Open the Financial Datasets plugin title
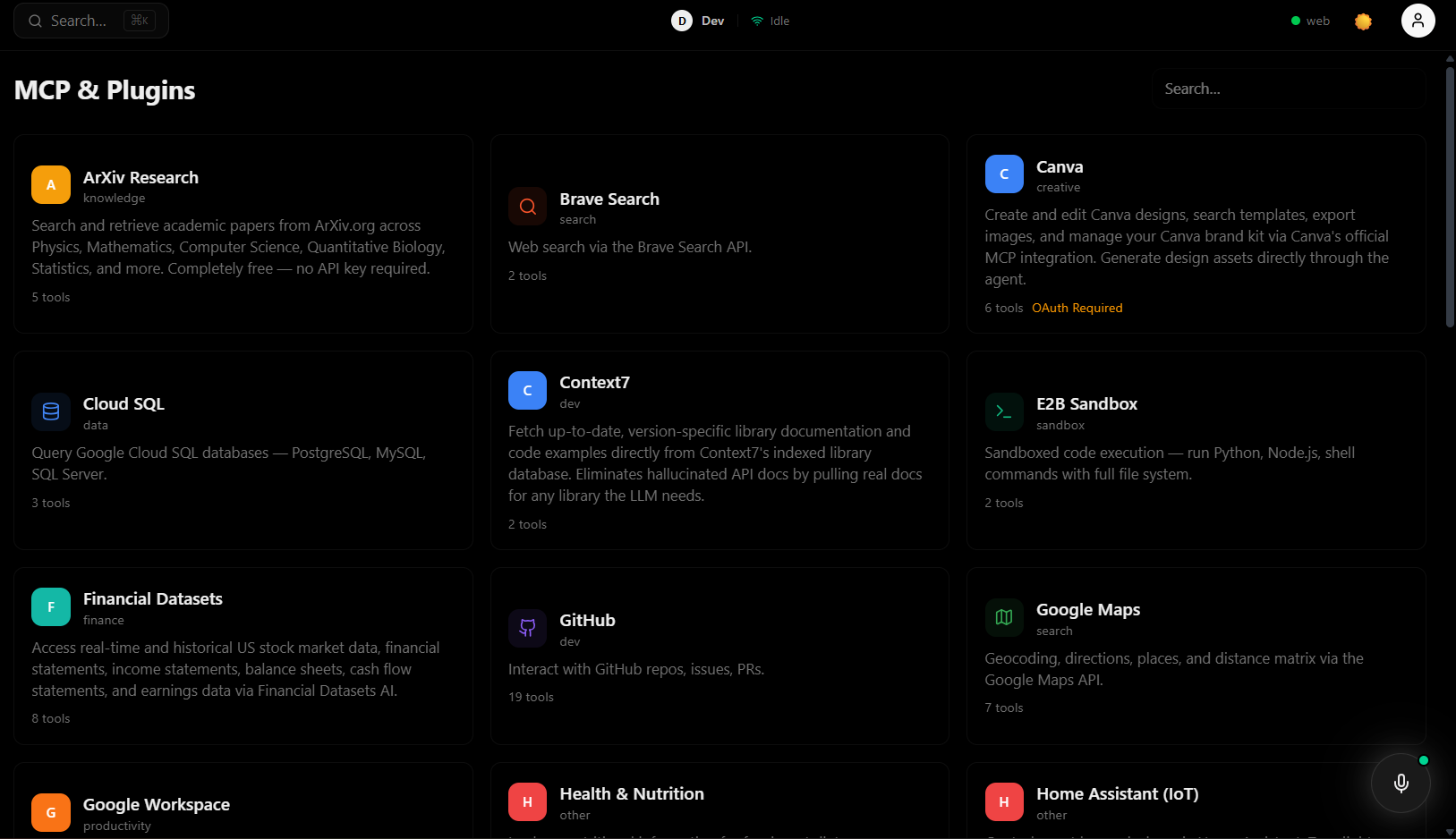Screen dimensions: 1456x839 [153, 598]
